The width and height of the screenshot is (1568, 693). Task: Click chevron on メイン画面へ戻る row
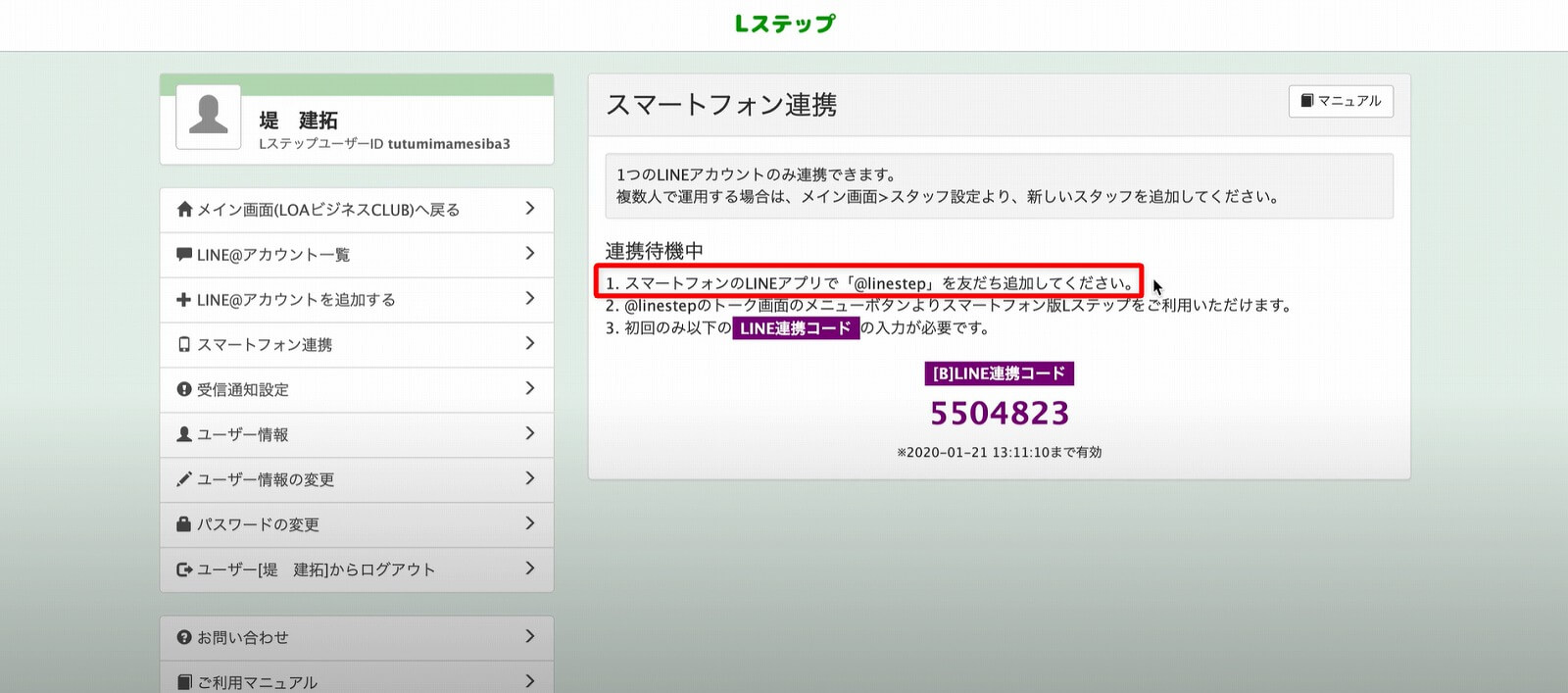click(530, 208)
